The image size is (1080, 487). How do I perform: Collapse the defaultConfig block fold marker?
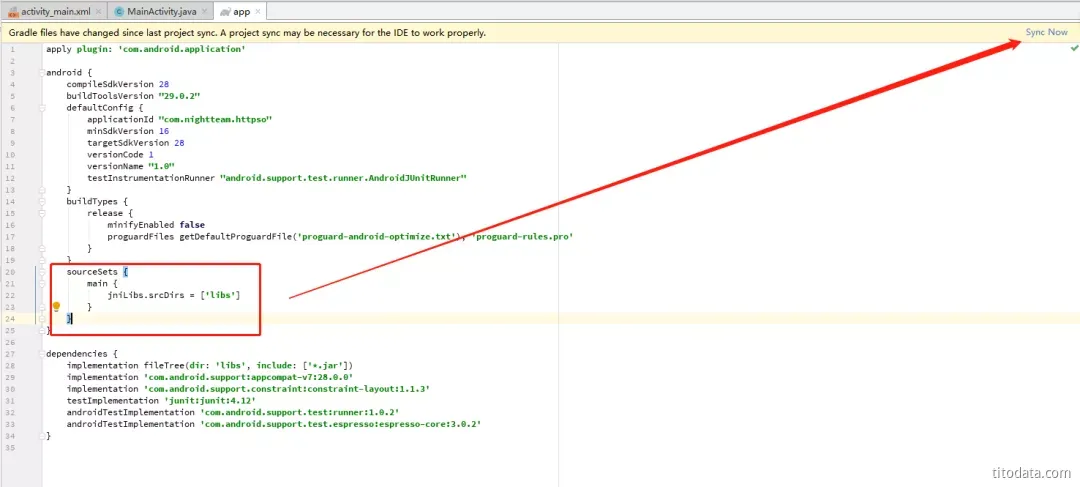43,107
